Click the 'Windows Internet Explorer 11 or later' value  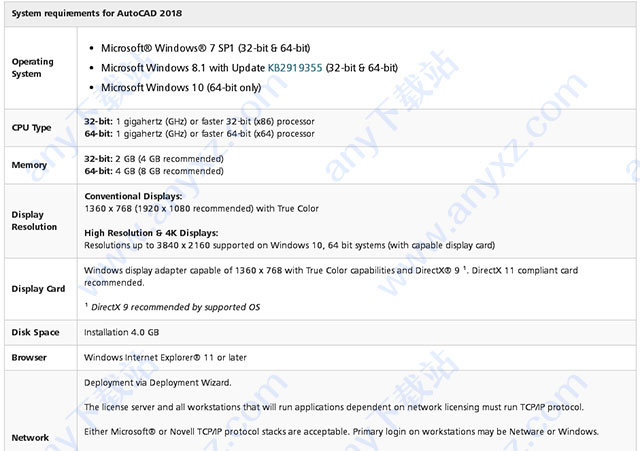point(165,358)
